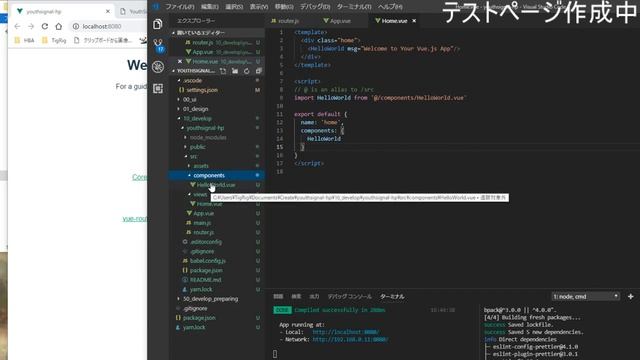This screenshot has width=640, height=360.
Task: Open HelloWorld.vue in components folder
Action: tap(217, 185)
